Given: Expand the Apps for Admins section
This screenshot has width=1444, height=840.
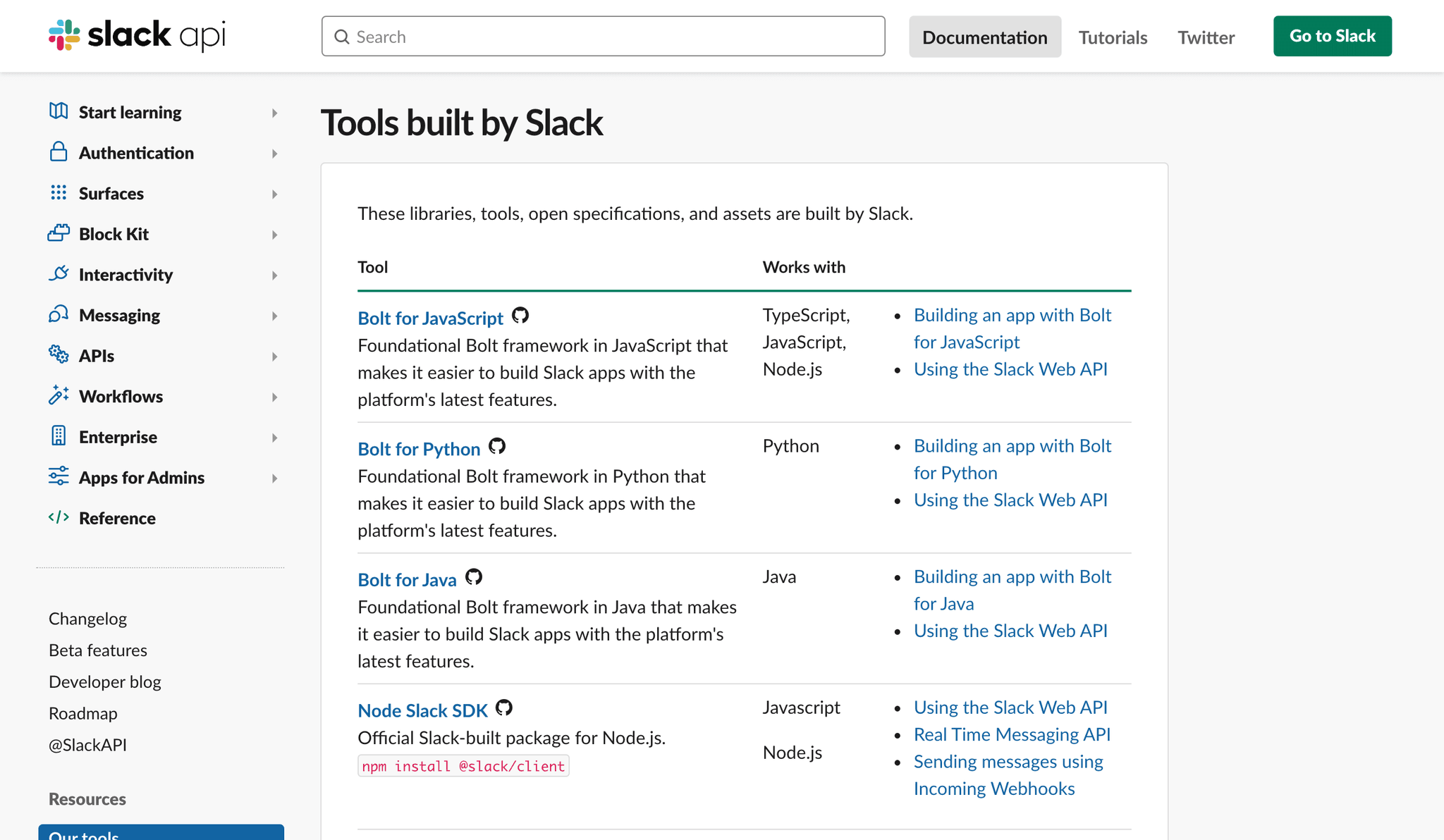Looking at the screenshot, I should point(275,478).
